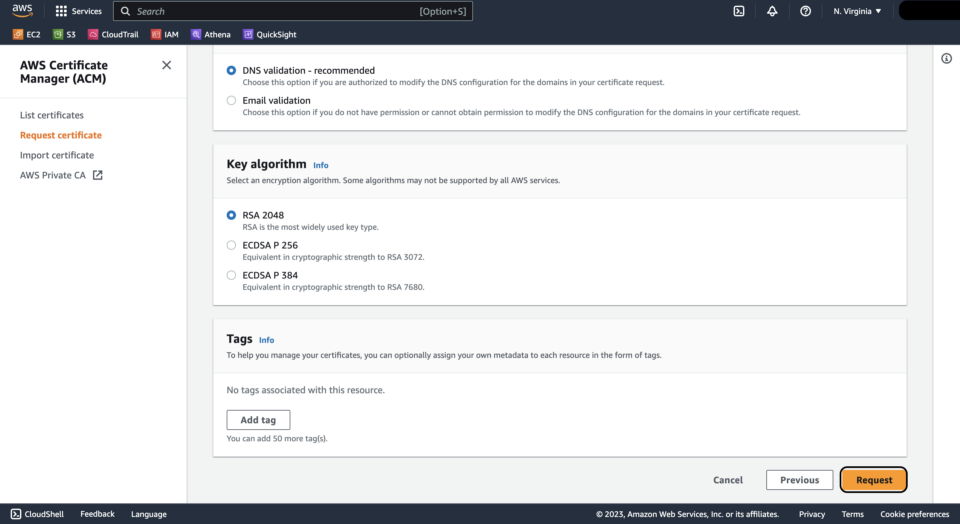Choose ECDSA P 256 key algorithm
The height and width of the screenshot is (524, 960).
pos(232,245)
